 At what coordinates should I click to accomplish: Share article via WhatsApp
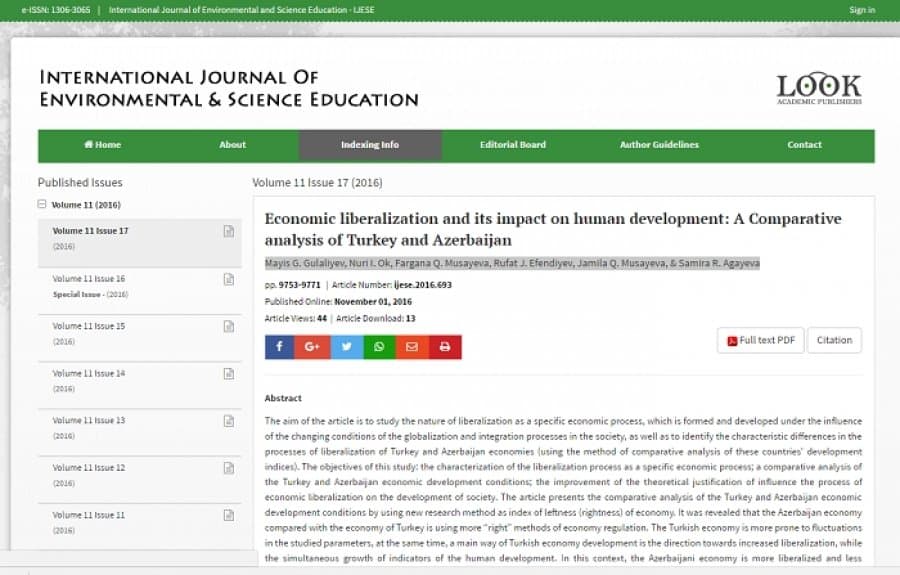[x=379, y=347]
